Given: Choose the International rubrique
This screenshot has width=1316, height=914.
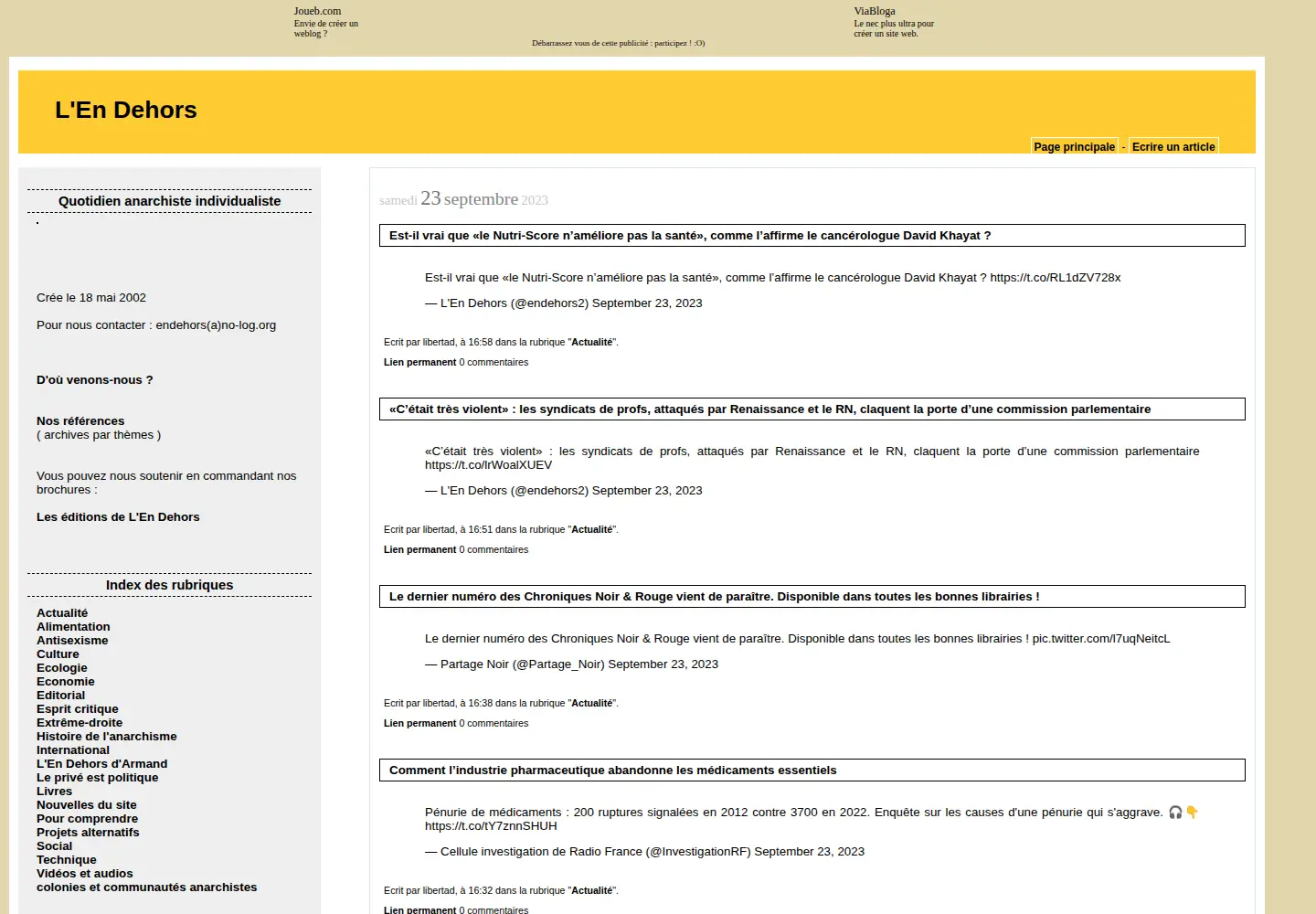Looking at the screenshot, I should click(x=73, y=750).
